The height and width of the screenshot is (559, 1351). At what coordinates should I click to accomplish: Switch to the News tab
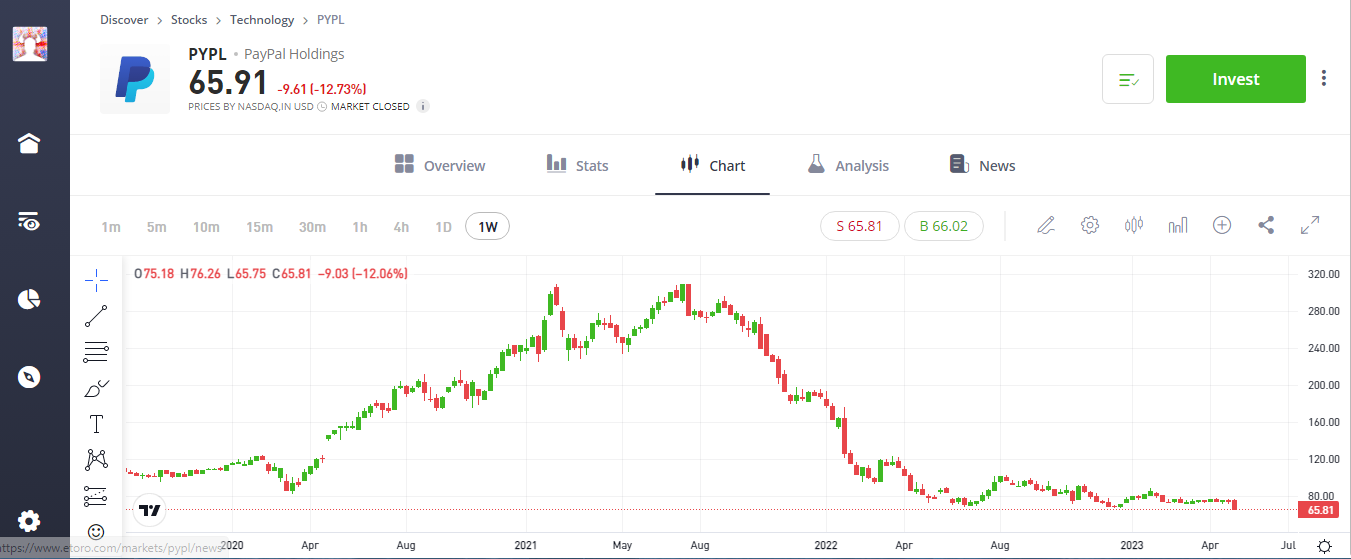pyautogui.click(x=982, y=165)
